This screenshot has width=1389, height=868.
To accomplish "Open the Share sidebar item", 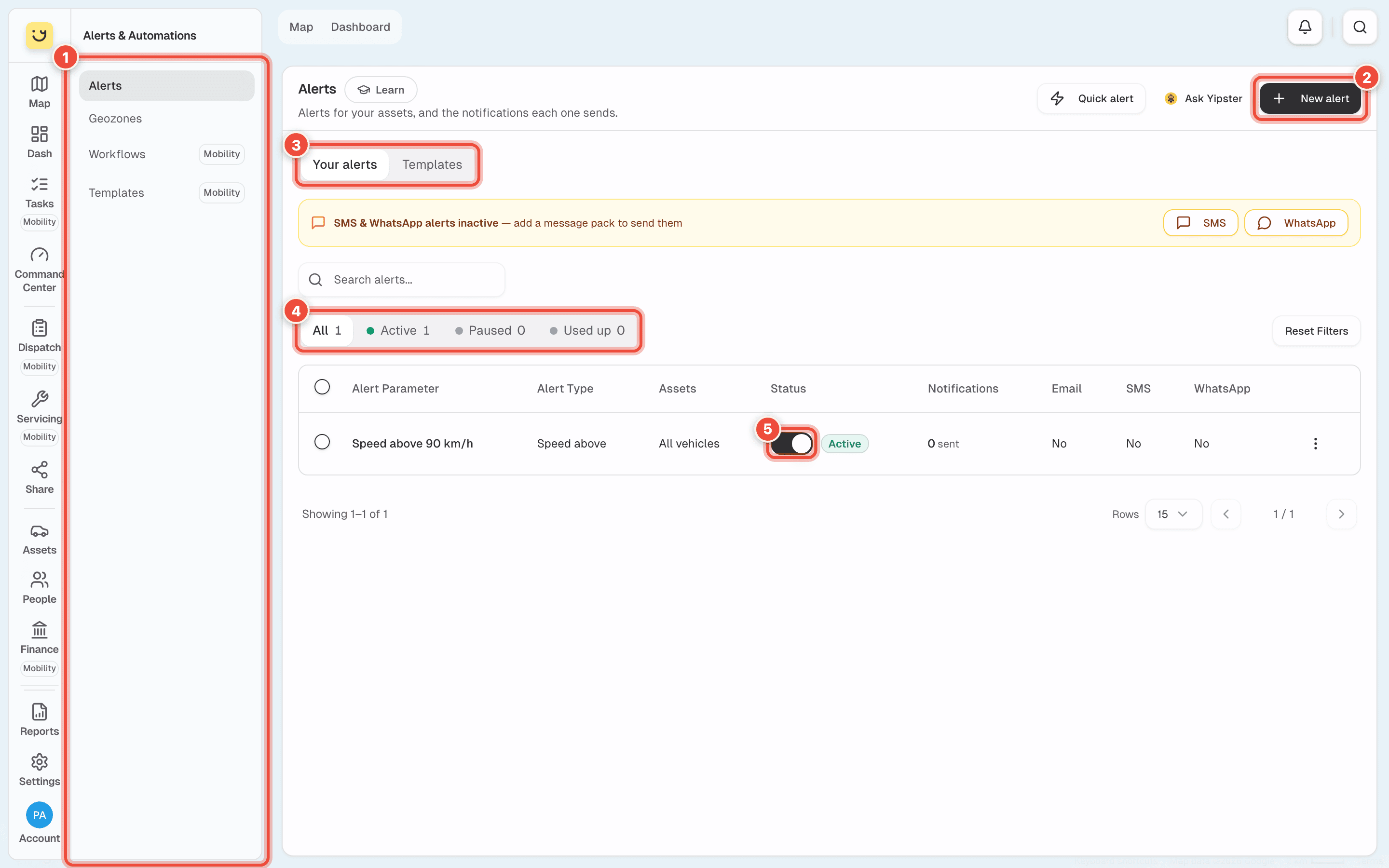I will pos(39,477).
